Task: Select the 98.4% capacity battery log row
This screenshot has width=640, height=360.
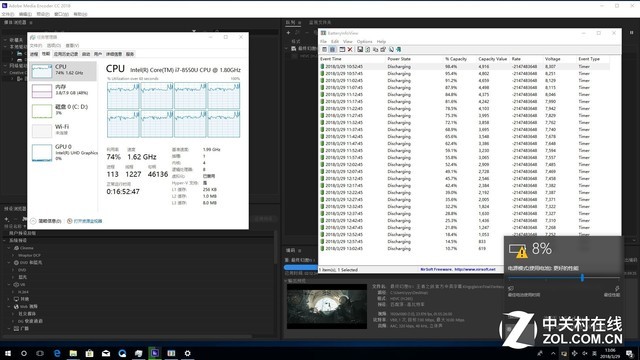Action: pos(464,67)
